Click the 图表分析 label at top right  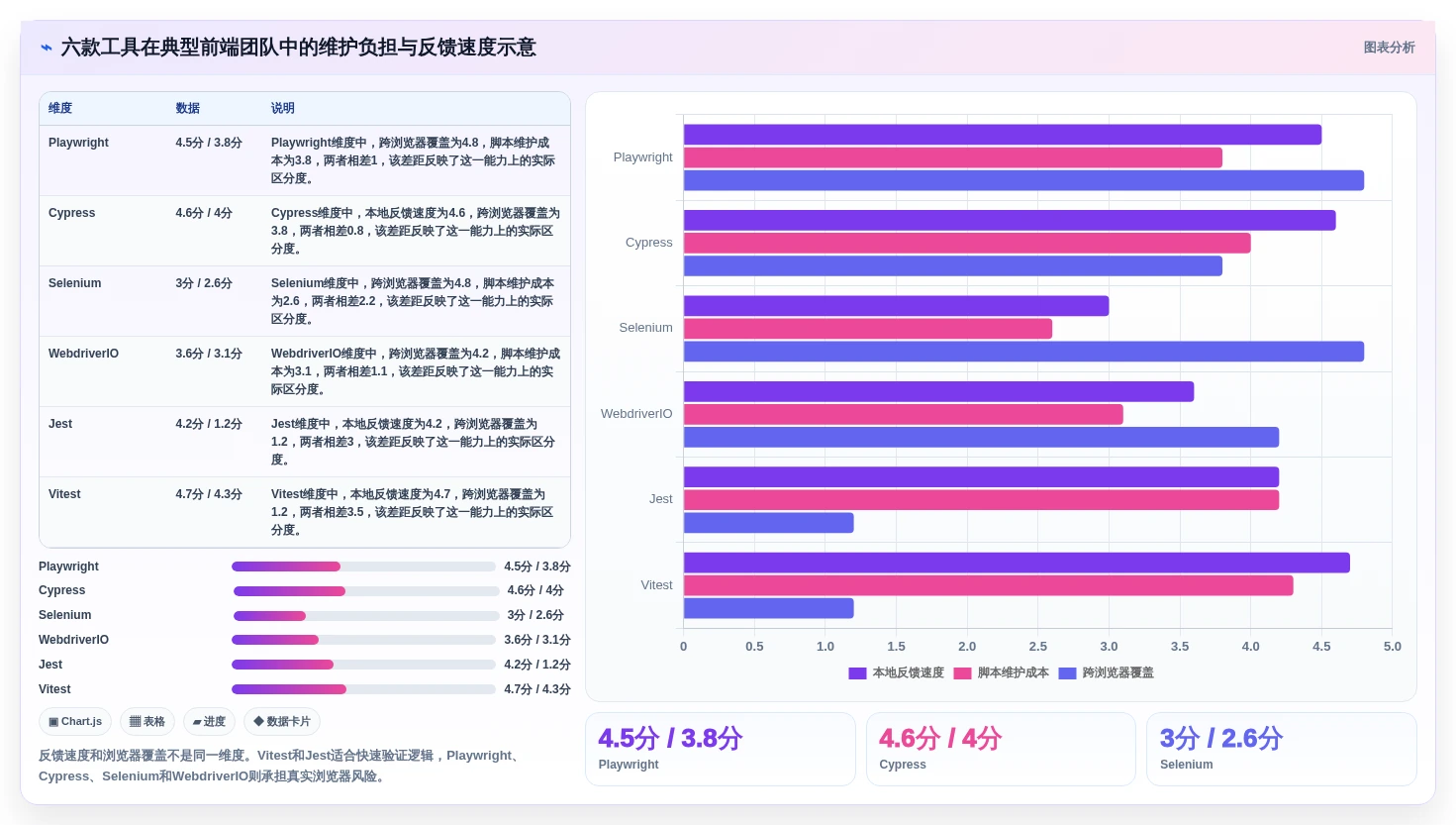pos(1389,48)
